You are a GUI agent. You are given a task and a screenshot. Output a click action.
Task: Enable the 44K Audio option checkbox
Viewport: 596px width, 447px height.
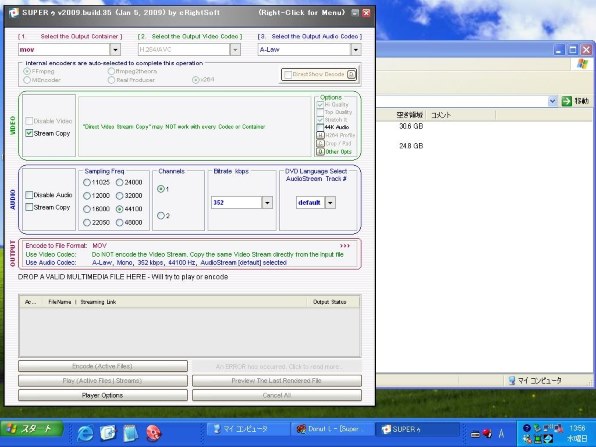coord(320,127)
